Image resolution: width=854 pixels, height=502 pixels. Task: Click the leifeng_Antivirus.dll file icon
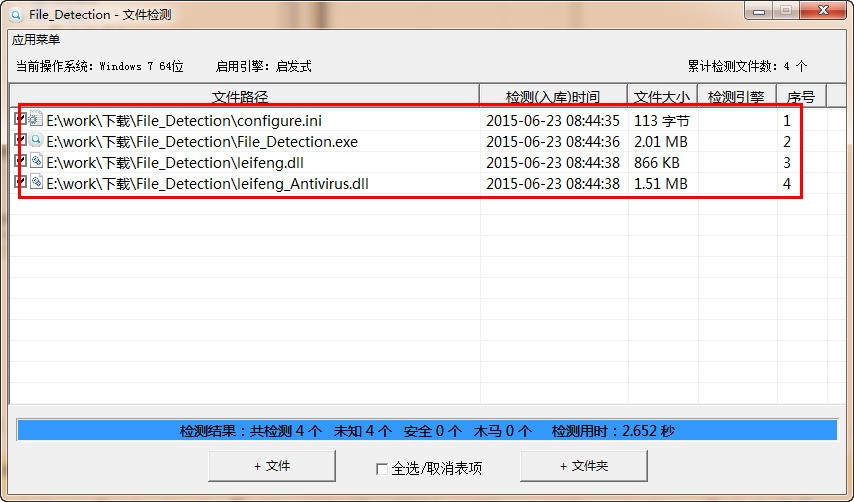pos(36,182)
